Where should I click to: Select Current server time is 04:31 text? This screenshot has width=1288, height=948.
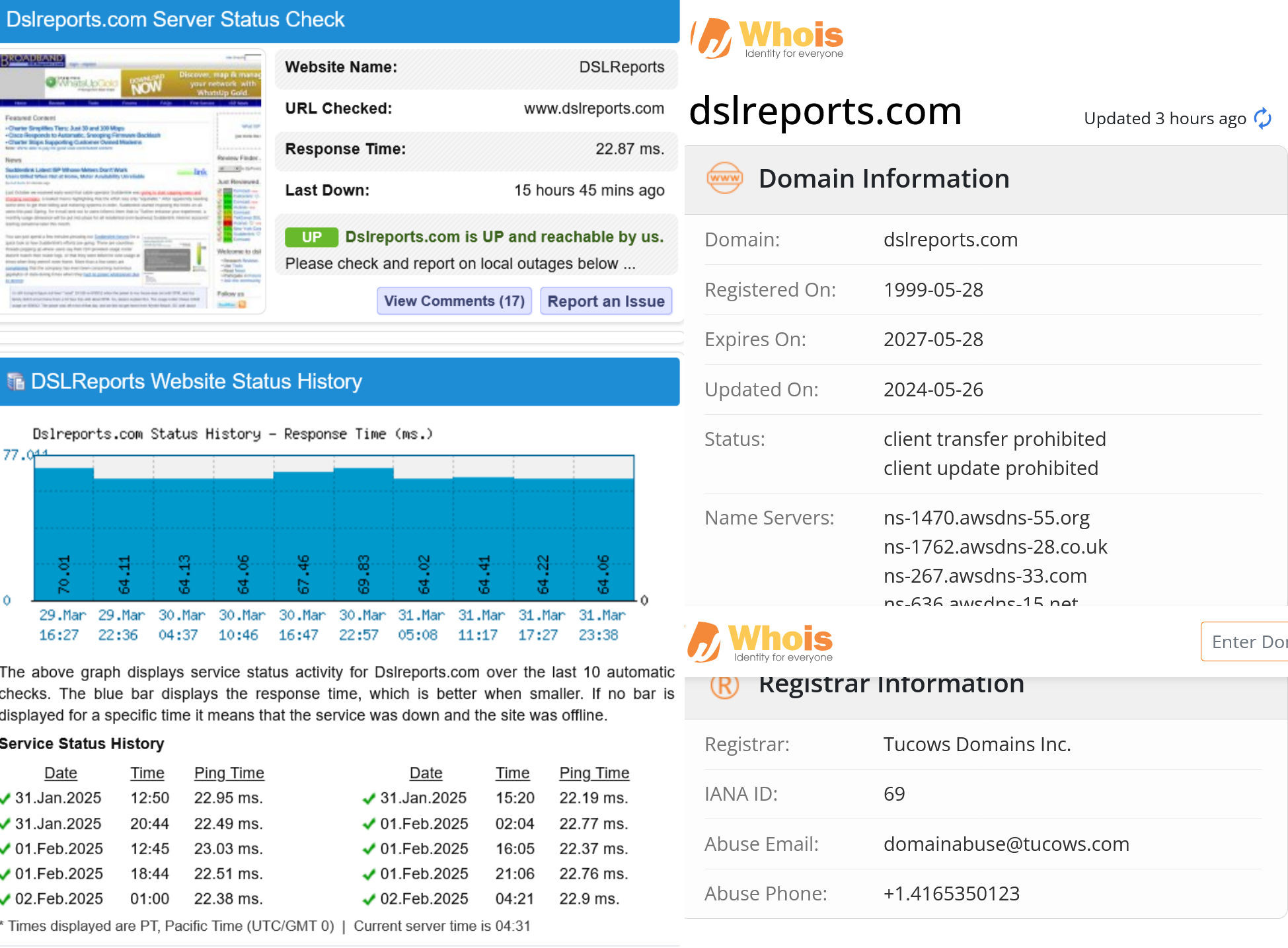tap(441, 926)
